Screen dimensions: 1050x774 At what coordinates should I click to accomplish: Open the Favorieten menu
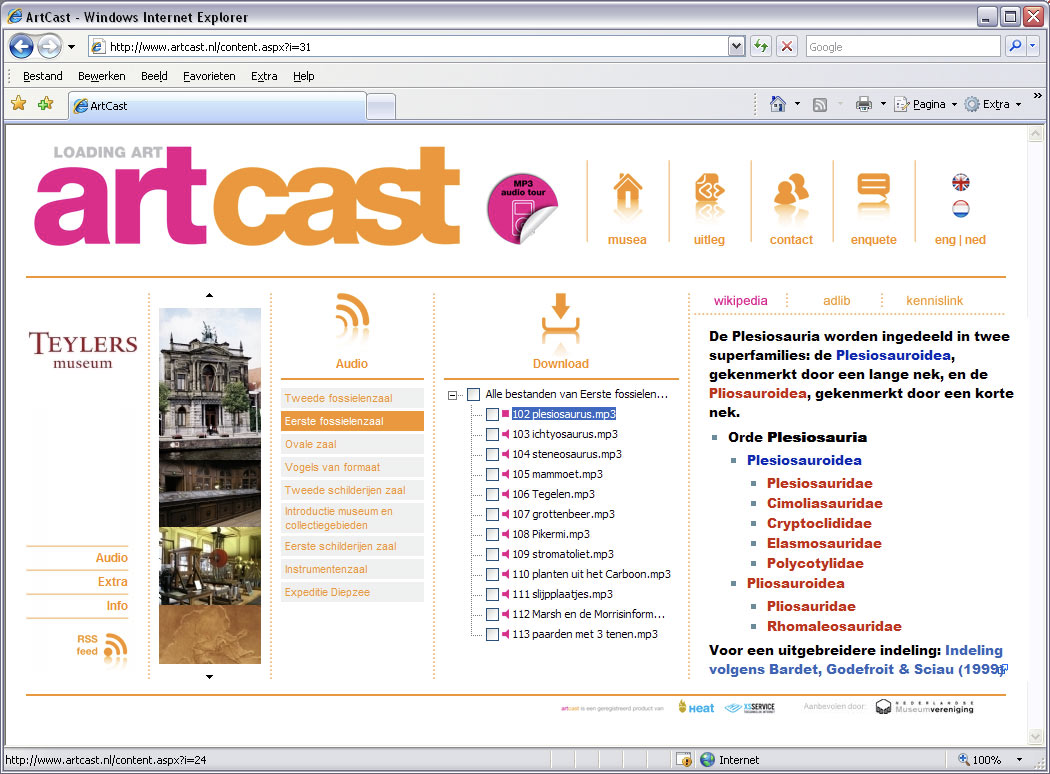(209, 76)
